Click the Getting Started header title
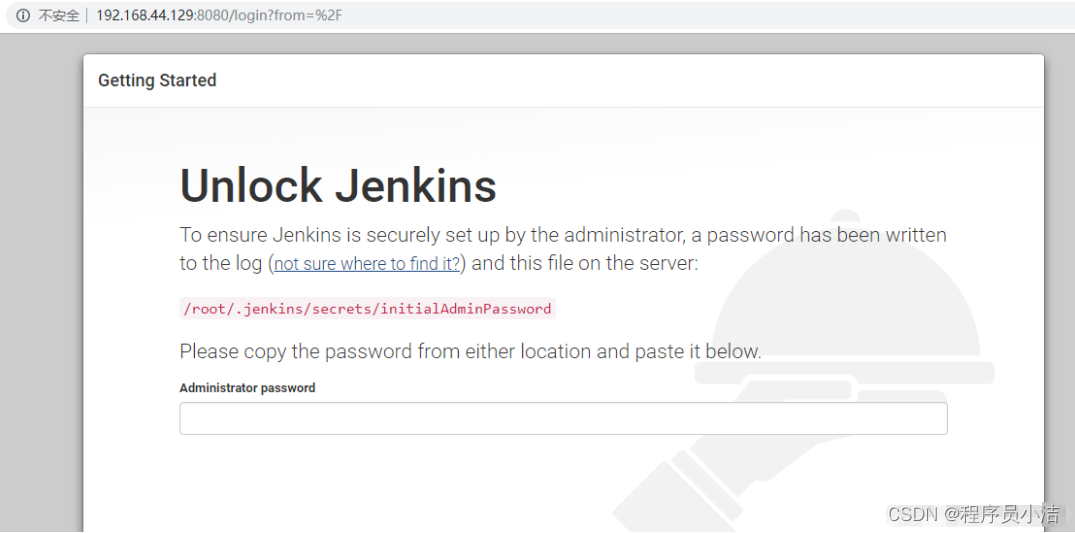This screenshot has height=533, width=1075. [x=157, y=80]
